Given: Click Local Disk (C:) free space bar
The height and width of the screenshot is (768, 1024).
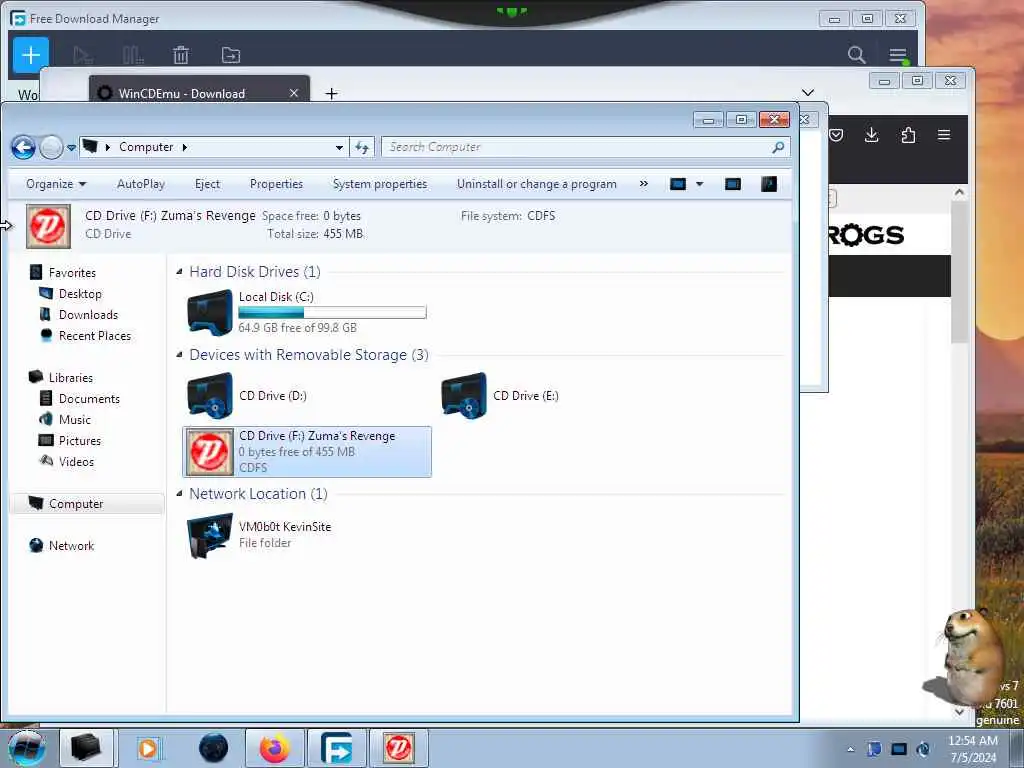Looking at the screenshot, I should click(332, 312).
